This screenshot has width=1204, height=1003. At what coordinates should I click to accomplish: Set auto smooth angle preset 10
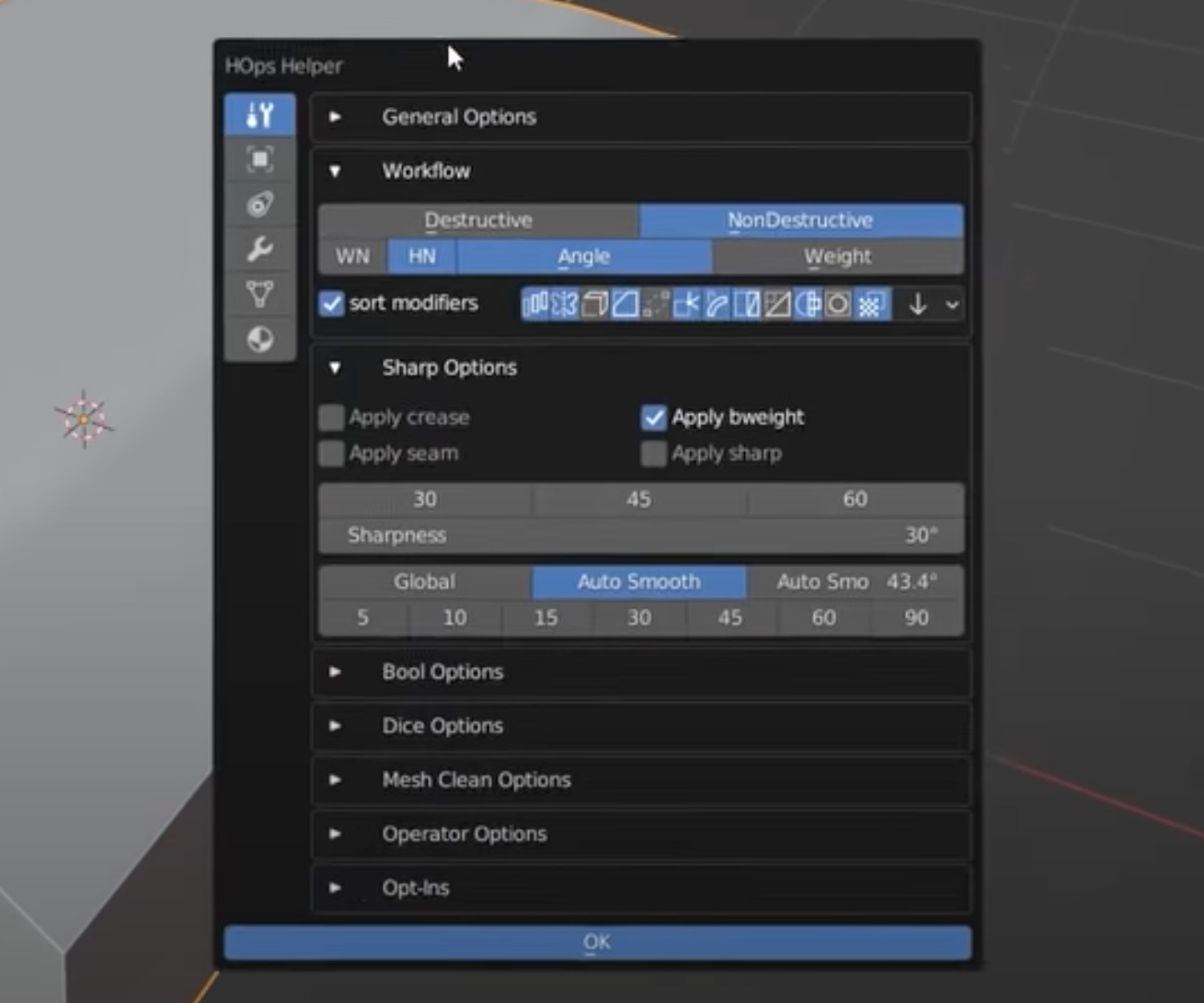click(x=455, y=618)
